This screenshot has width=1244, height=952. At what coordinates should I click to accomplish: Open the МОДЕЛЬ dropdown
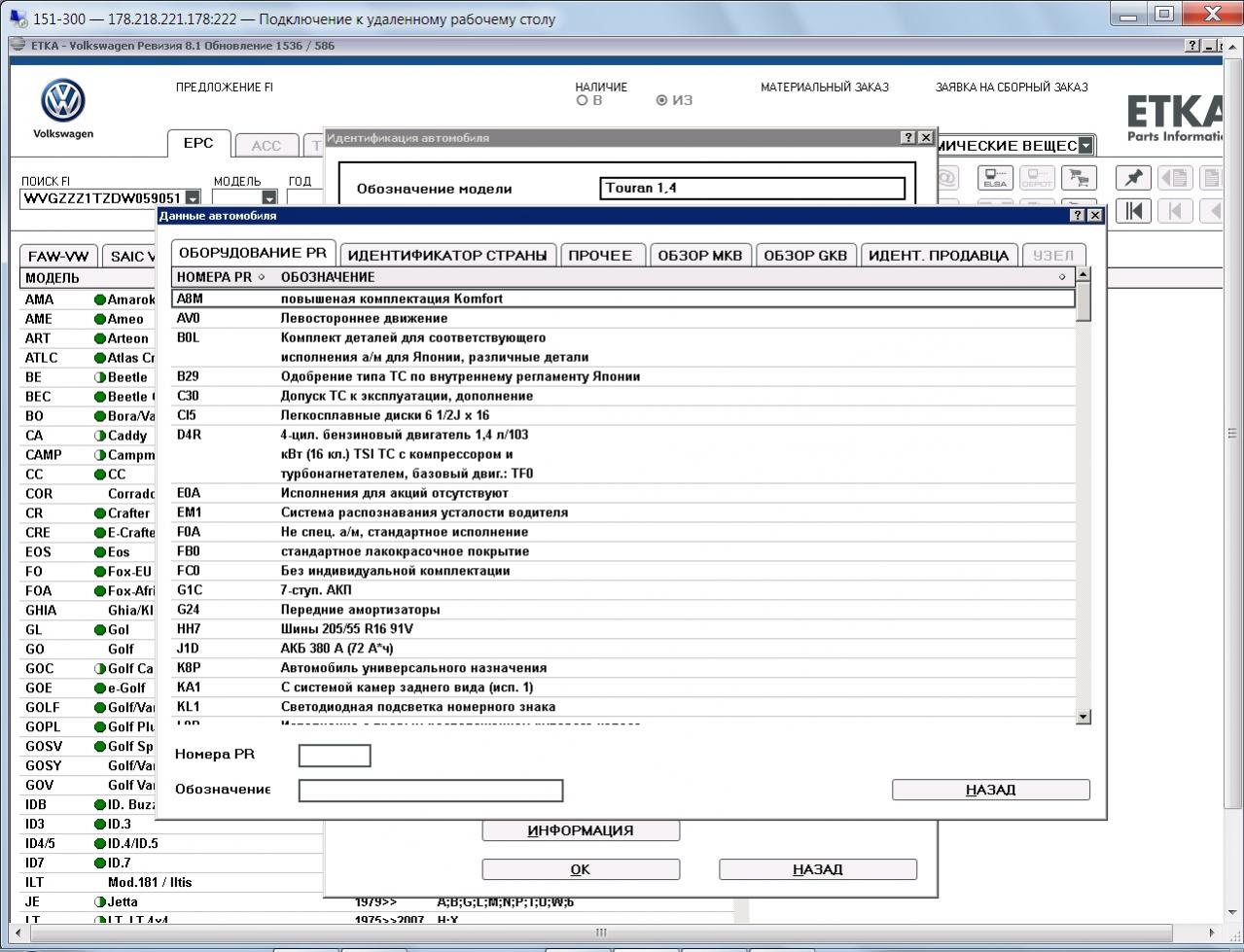pos(270,198)
